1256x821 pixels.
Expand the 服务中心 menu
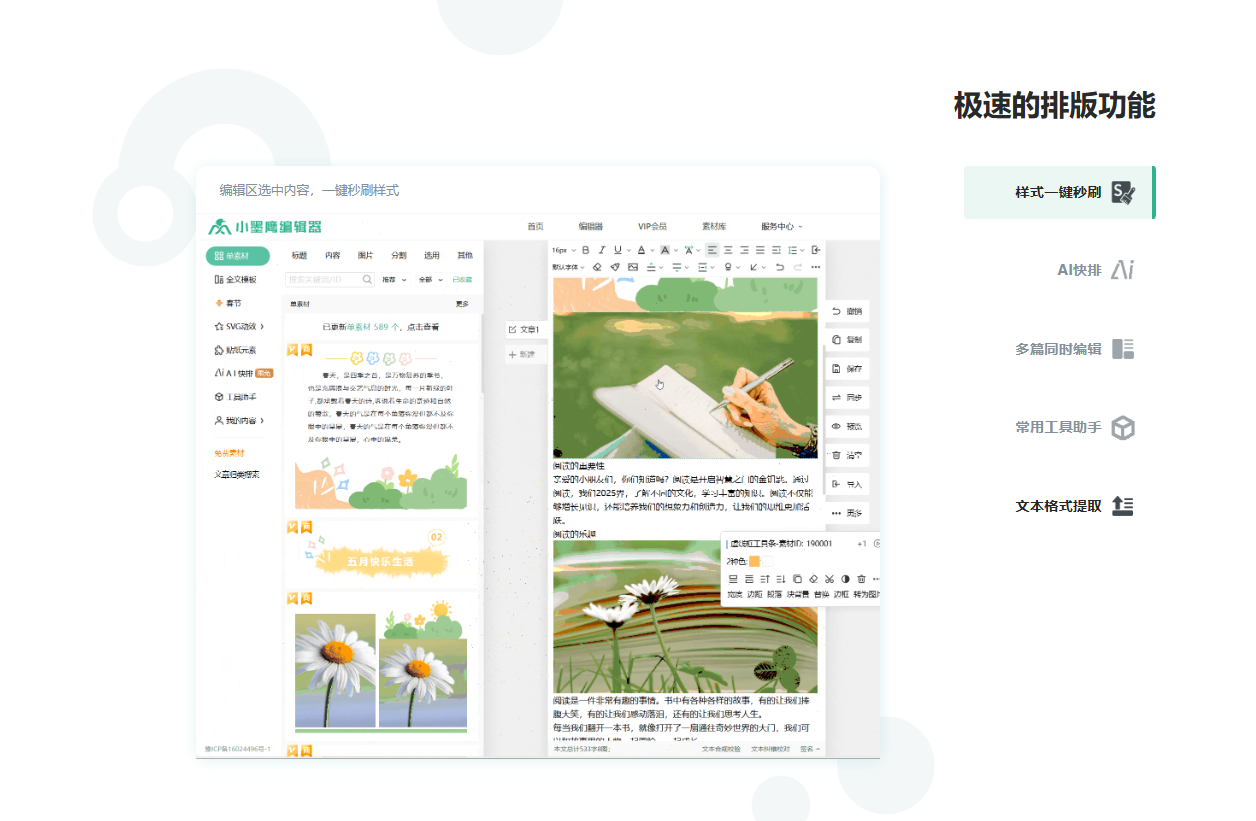pos(782,227)
